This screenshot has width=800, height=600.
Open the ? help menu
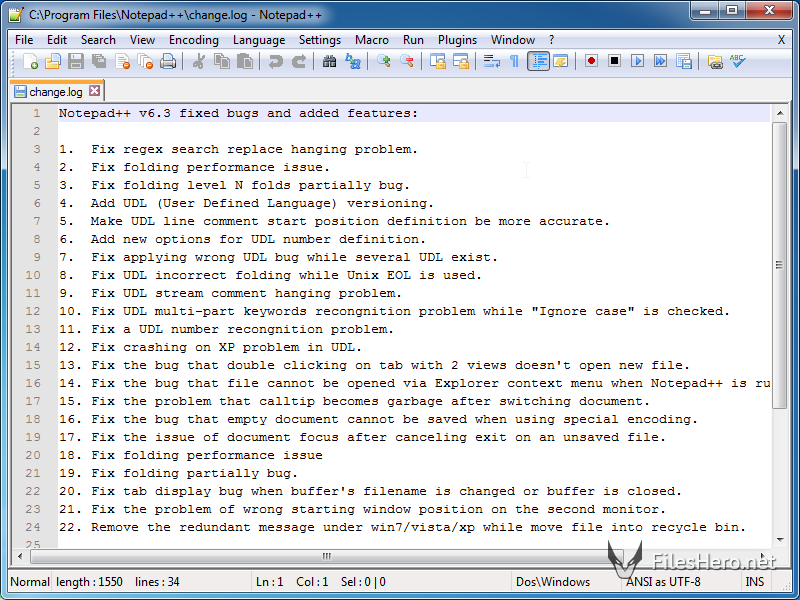pos(552,40)
